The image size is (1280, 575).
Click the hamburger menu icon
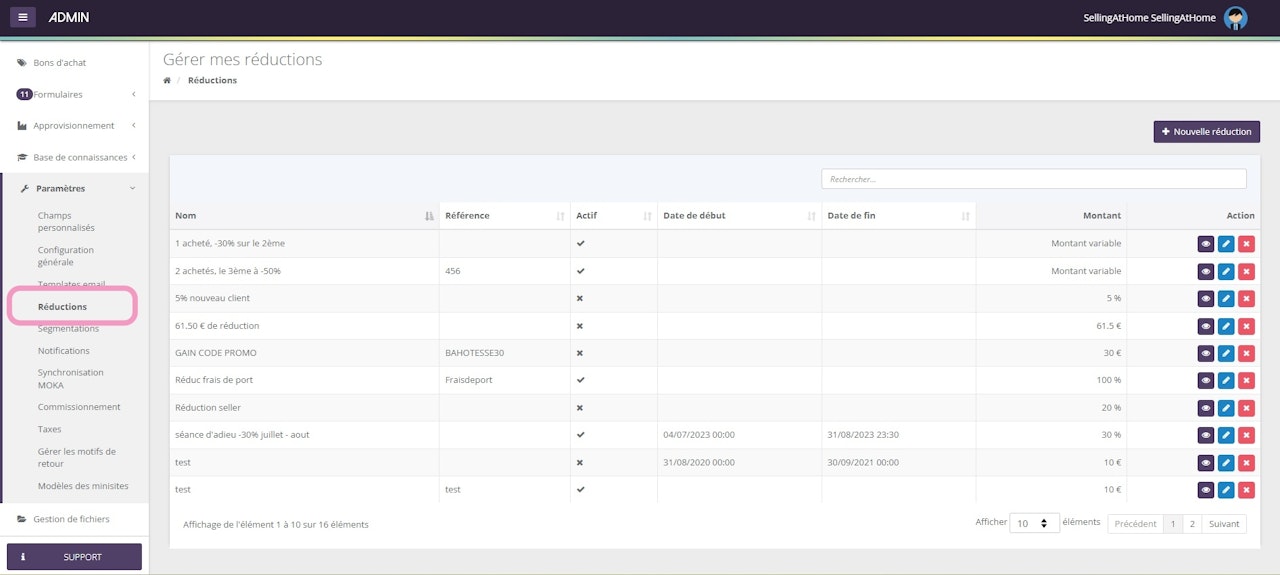23,17
